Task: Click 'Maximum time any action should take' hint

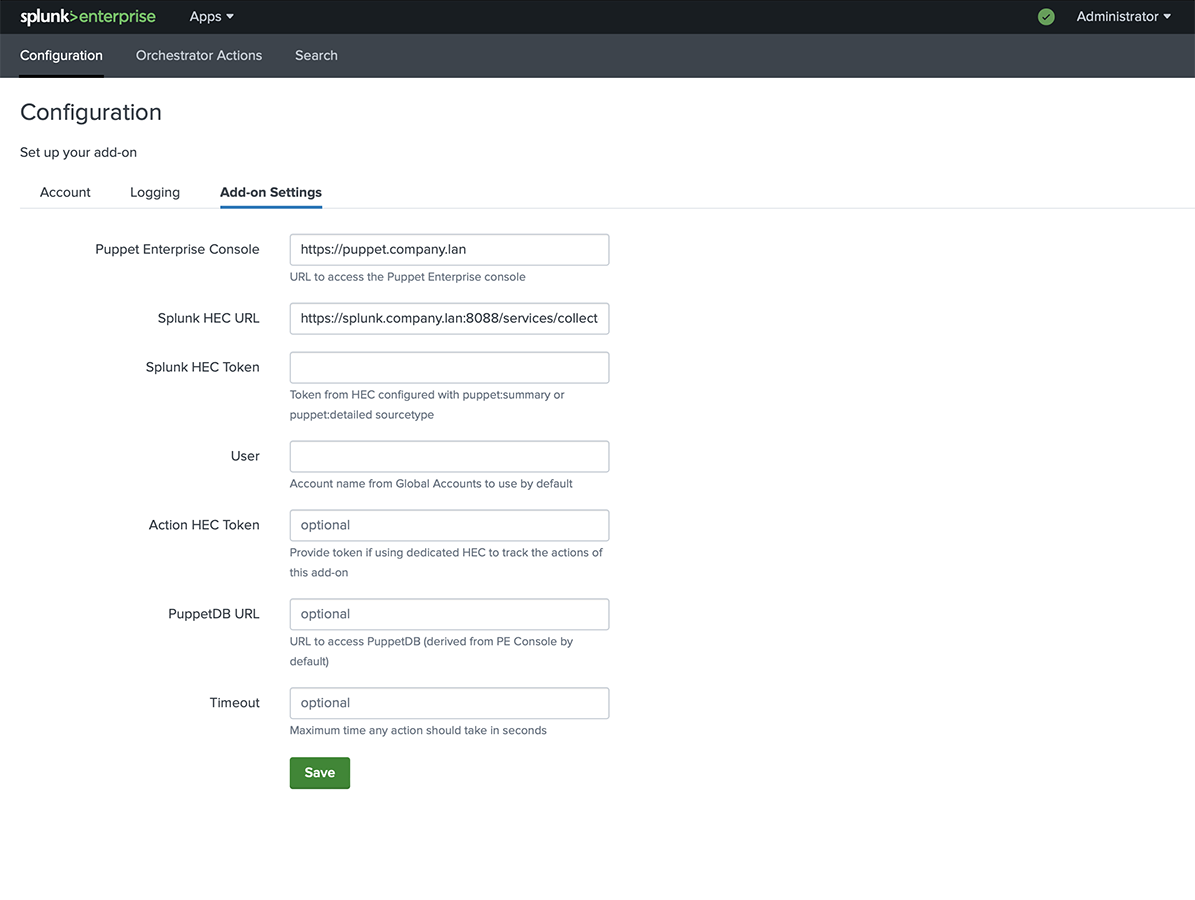Action: pos(418,730)
